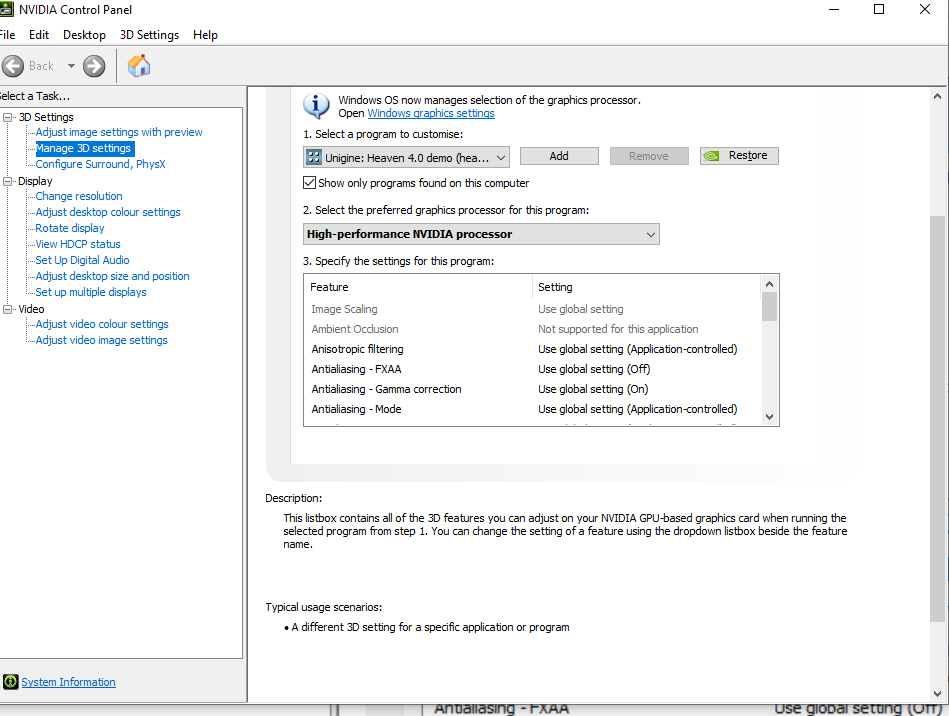Click the NVIDIA Control Panel title icon
Screen dimensions: 949x716
pyautogui.click(x=6, y=10)
